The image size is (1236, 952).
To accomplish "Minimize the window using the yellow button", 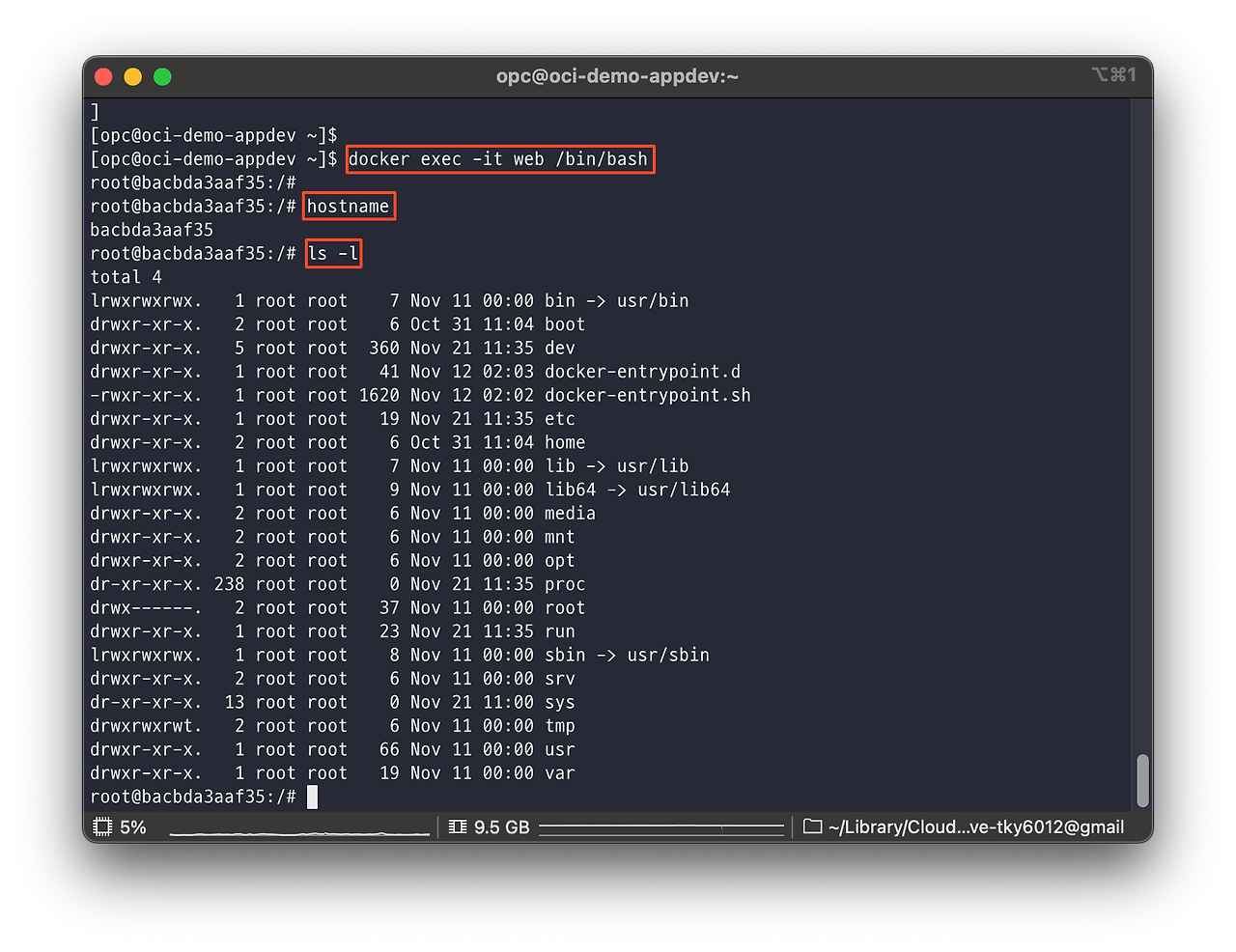I will [x=133, y=77].
